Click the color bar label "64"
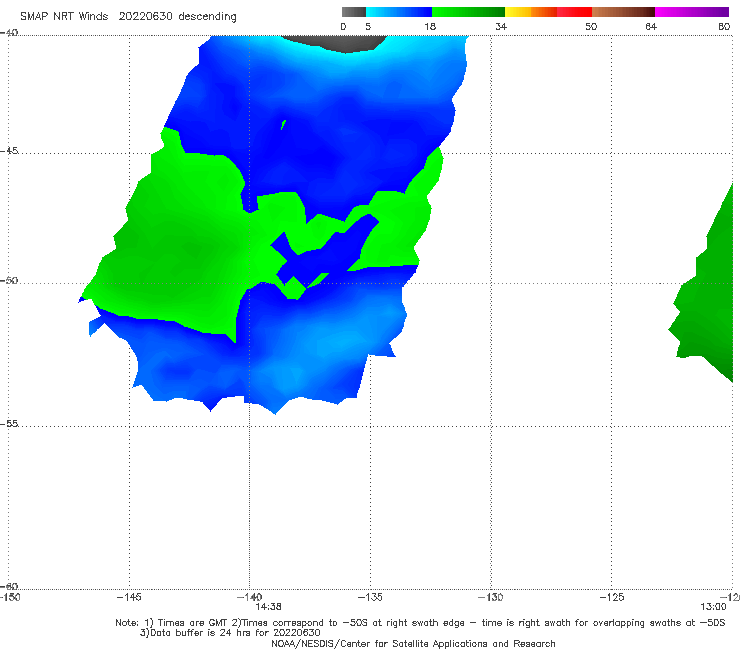This screenshot has width=740, height=650. tap(651, 27)
